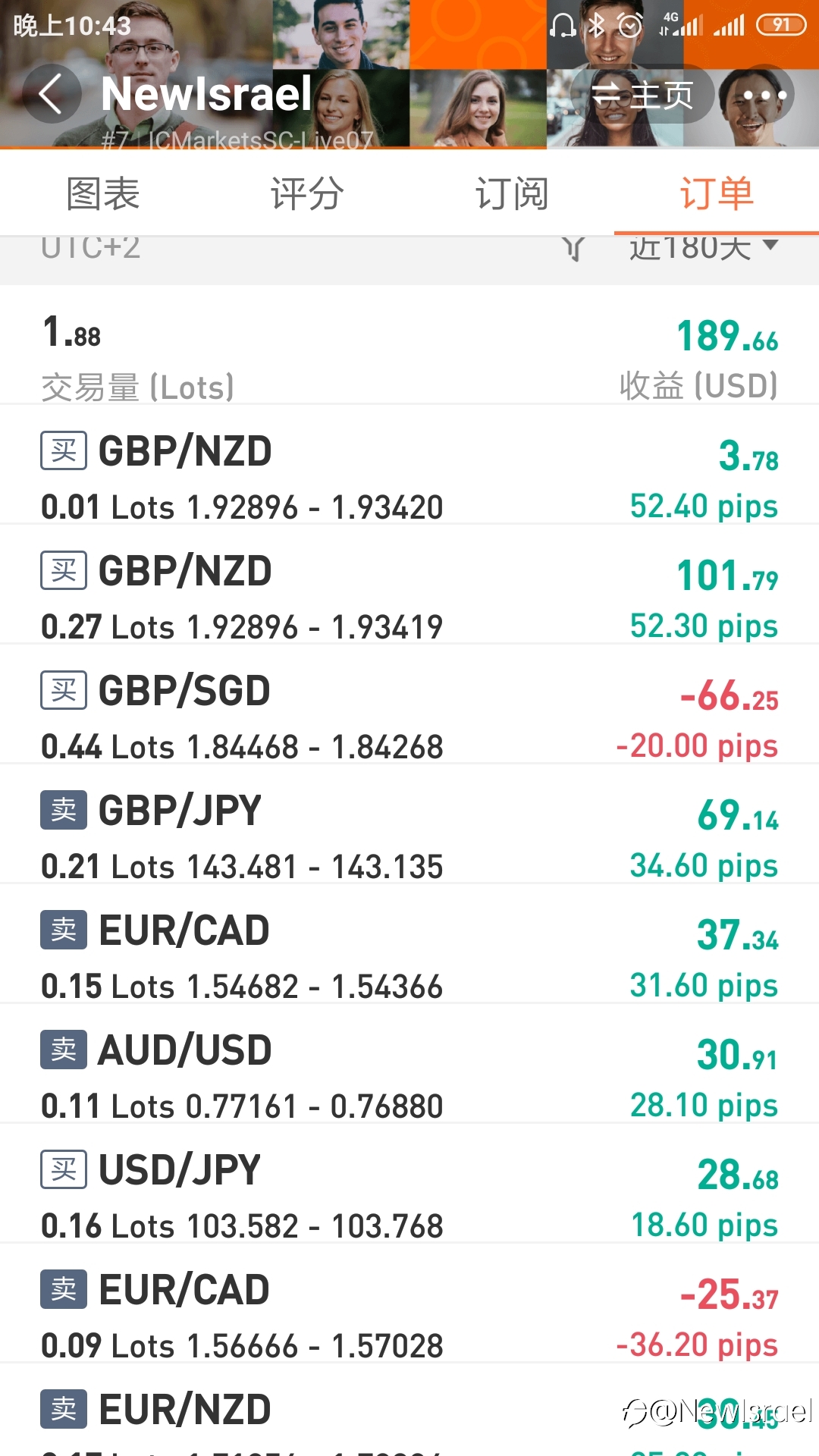Tap the sell badge on EUR/NZD order
The width and height of the screenshot is (819, 1456).
point(64,1409)
